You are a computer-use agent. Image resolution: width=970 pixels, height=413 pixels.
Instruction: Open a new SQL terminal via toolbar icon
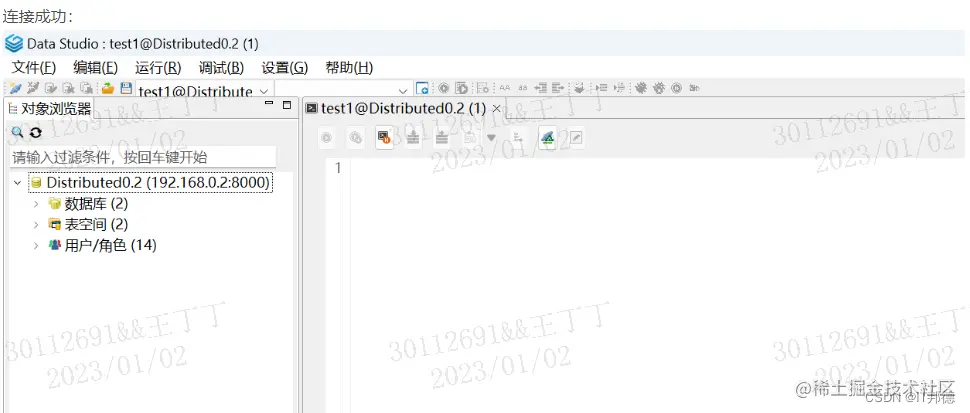point(423,88)
